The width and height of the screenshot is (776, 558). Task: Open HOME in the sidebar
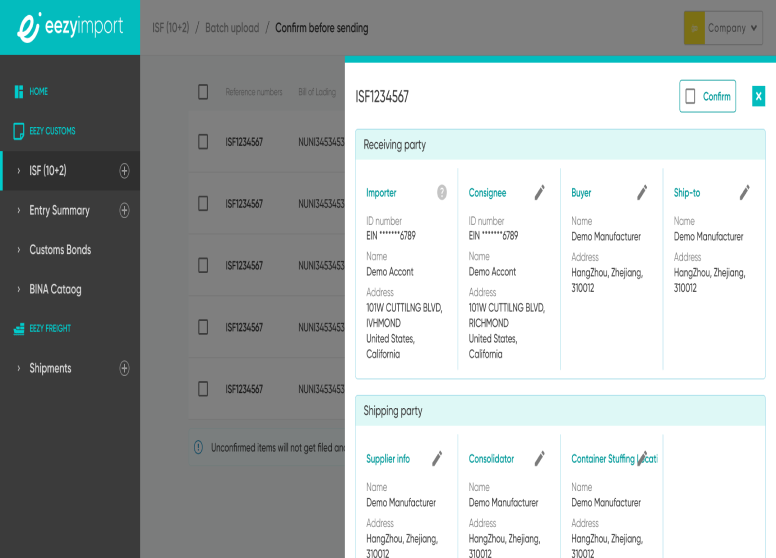(x=39, y=92)
